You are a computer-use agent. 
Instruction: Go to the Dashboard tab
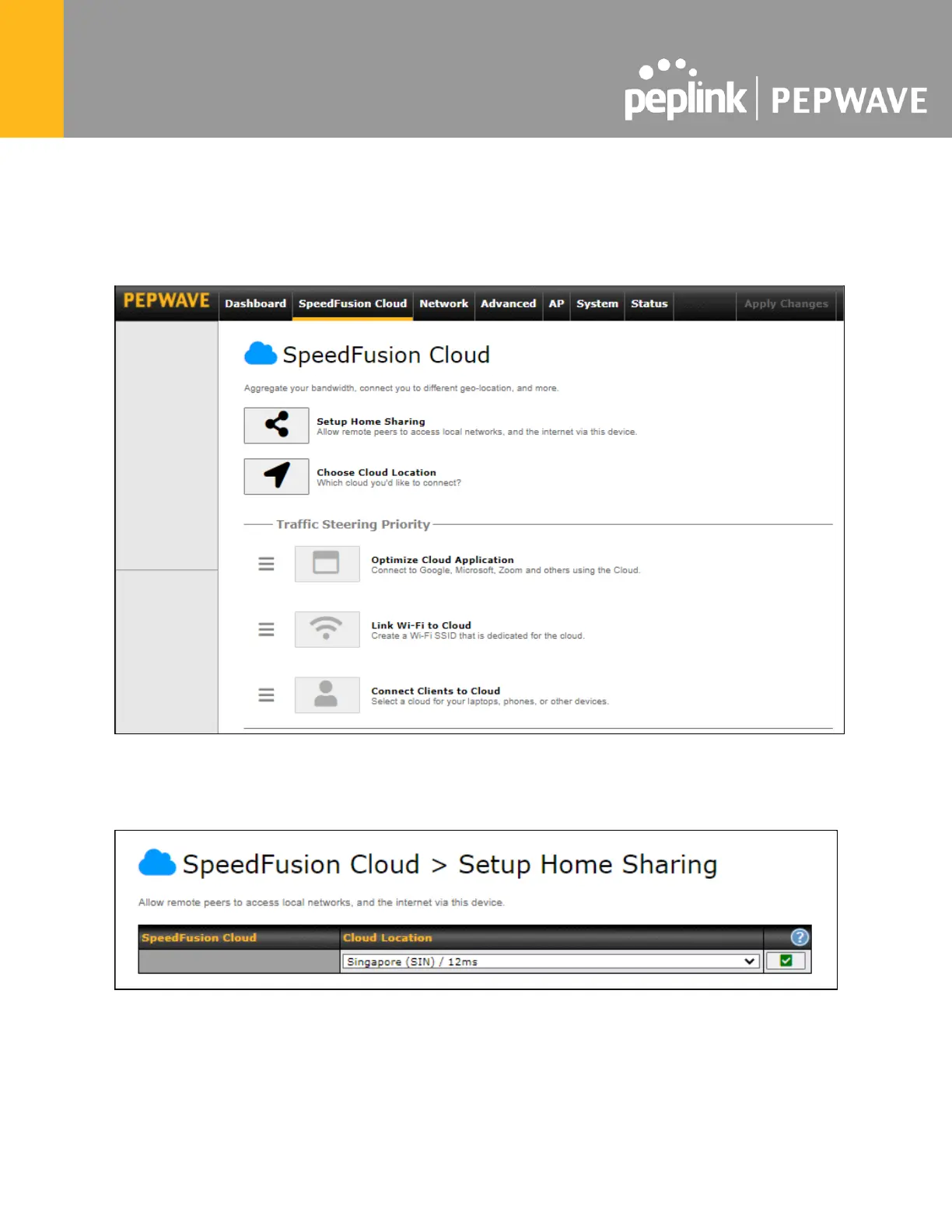255,303
